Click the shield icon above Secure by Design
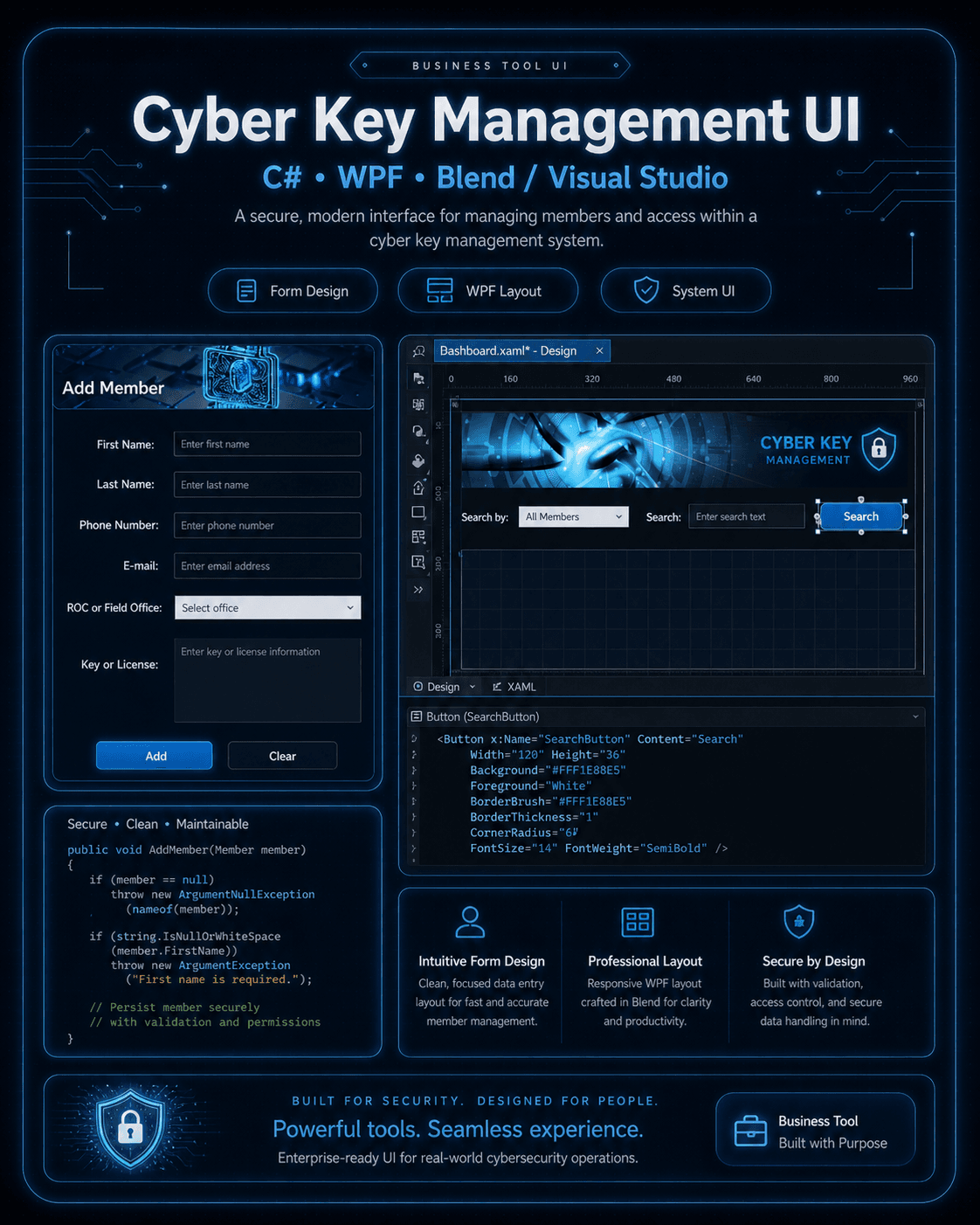 [799, 921]
